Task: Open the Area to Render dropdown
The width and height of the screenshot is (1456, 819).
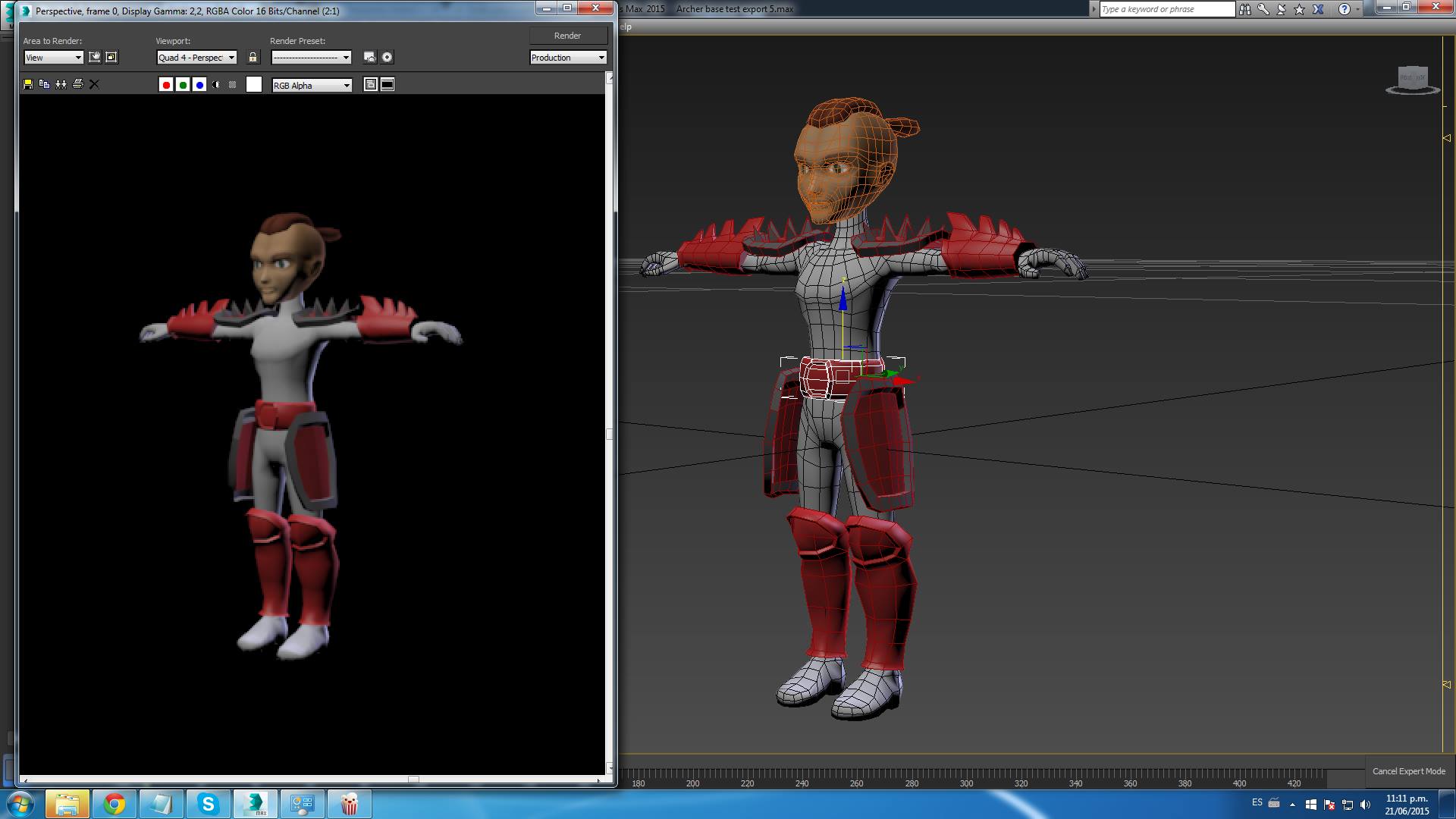Action: click(54, 58)
